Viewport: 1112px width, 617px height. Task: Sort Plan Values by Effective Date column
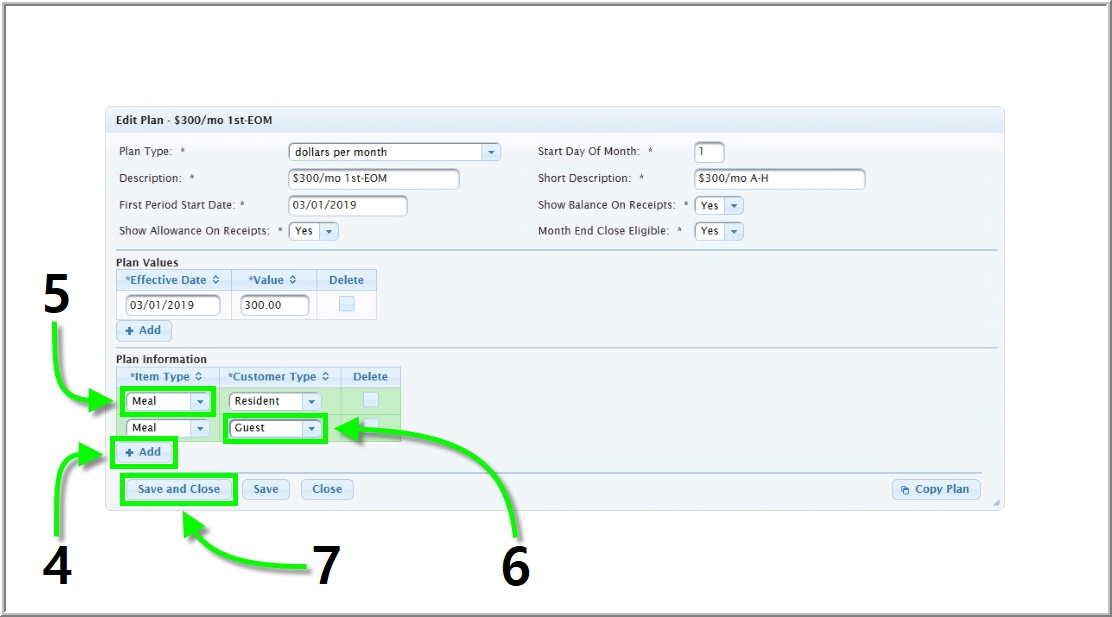click(x=173, y=280)
